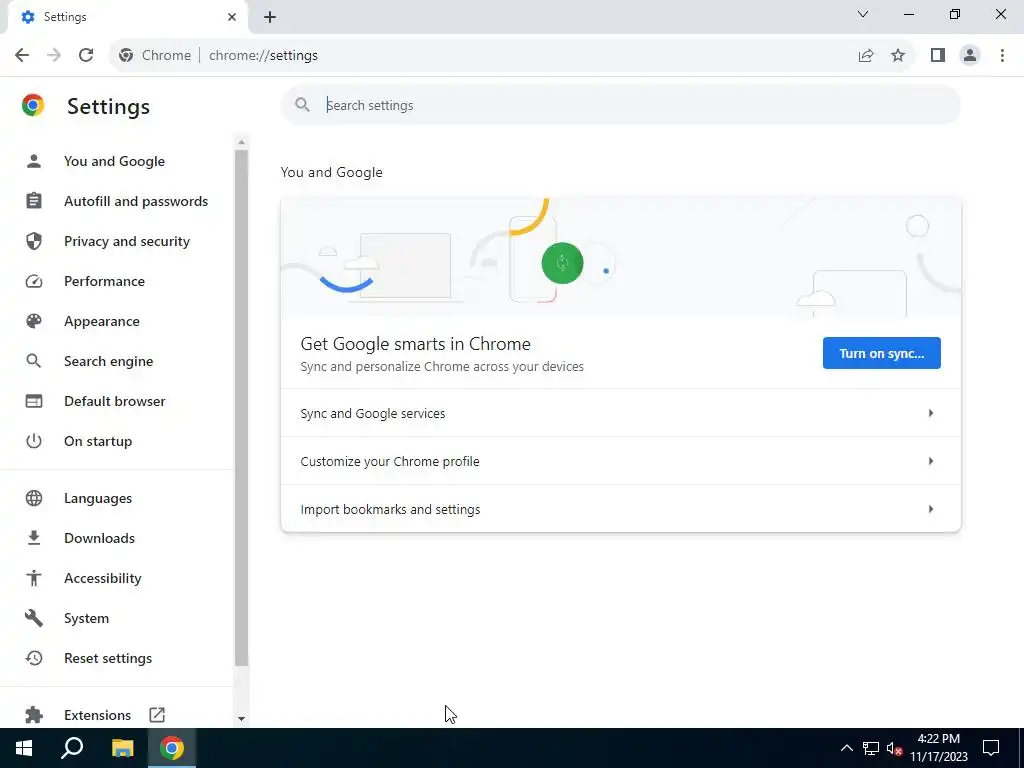1024x768 pixels.
Task: Click the back navigation arrow
Action: 22,56
